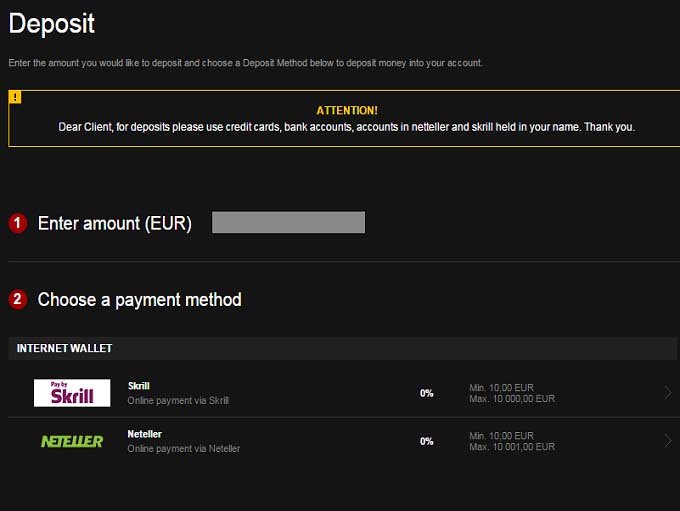The height and width of the screenshot is (511, 680).
Task: Click the red step 2 number badge
Action: click(x=17, y=299)
